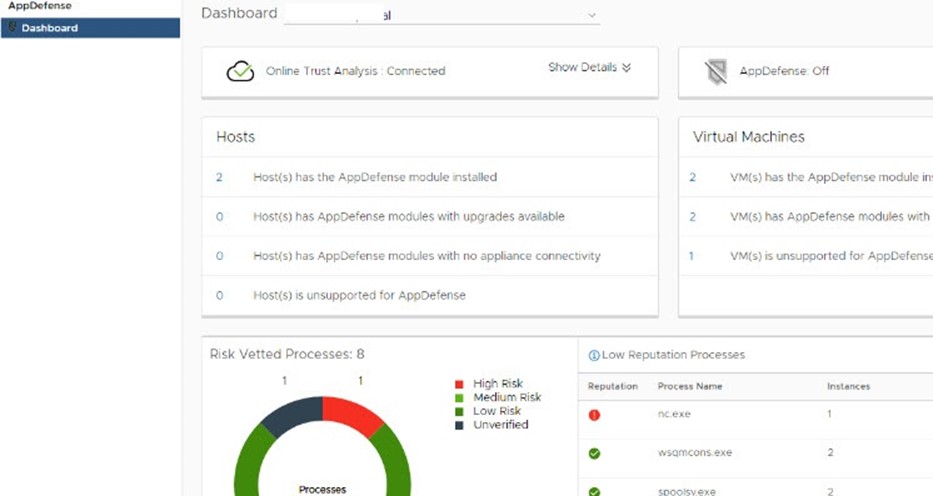Click the red High Risk legend swatch

click(x=459, y=384)
